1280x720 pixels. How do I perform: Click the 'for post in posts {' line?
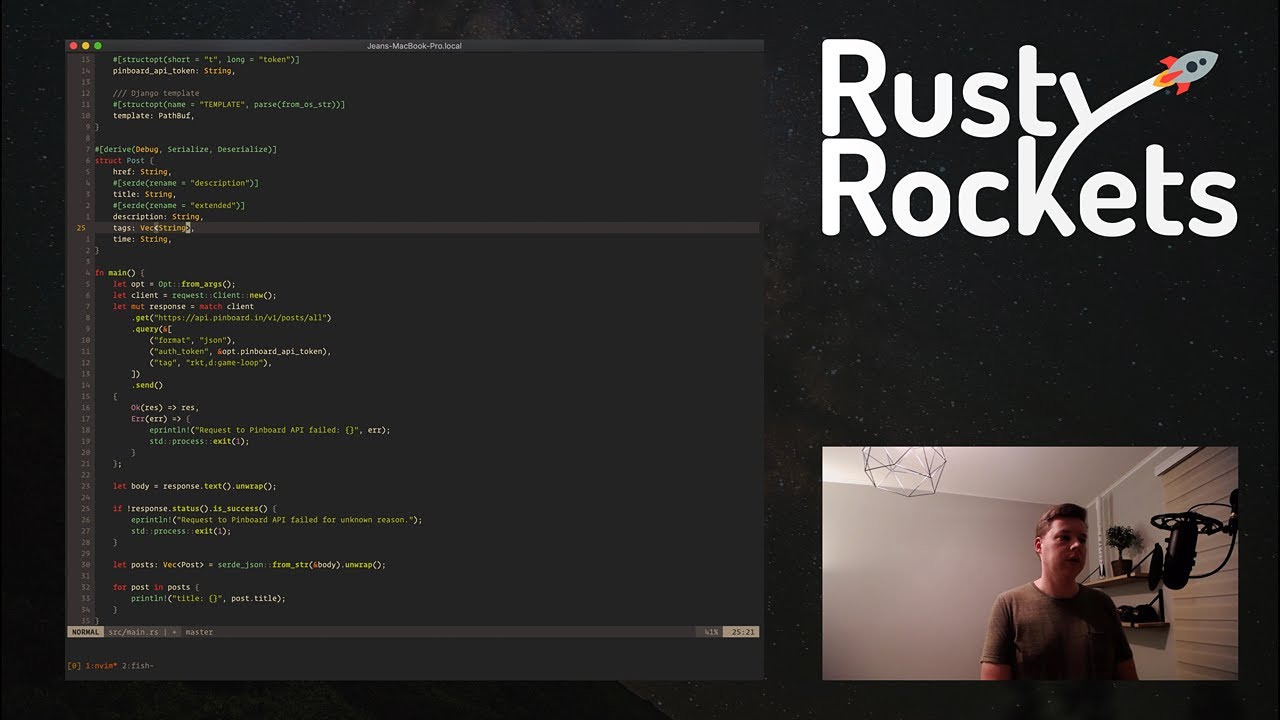[x=156, y=587]
